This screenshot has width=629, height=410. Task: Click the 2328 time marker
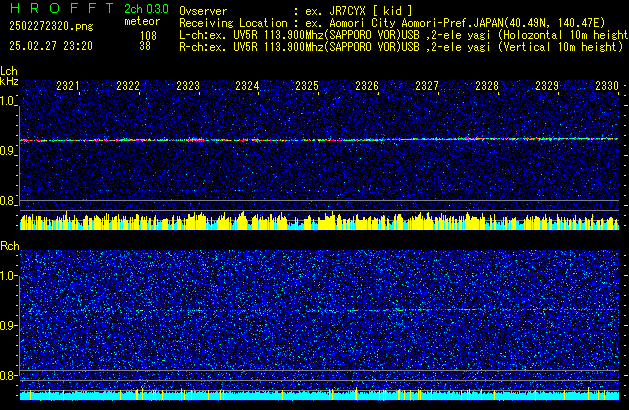487,86
